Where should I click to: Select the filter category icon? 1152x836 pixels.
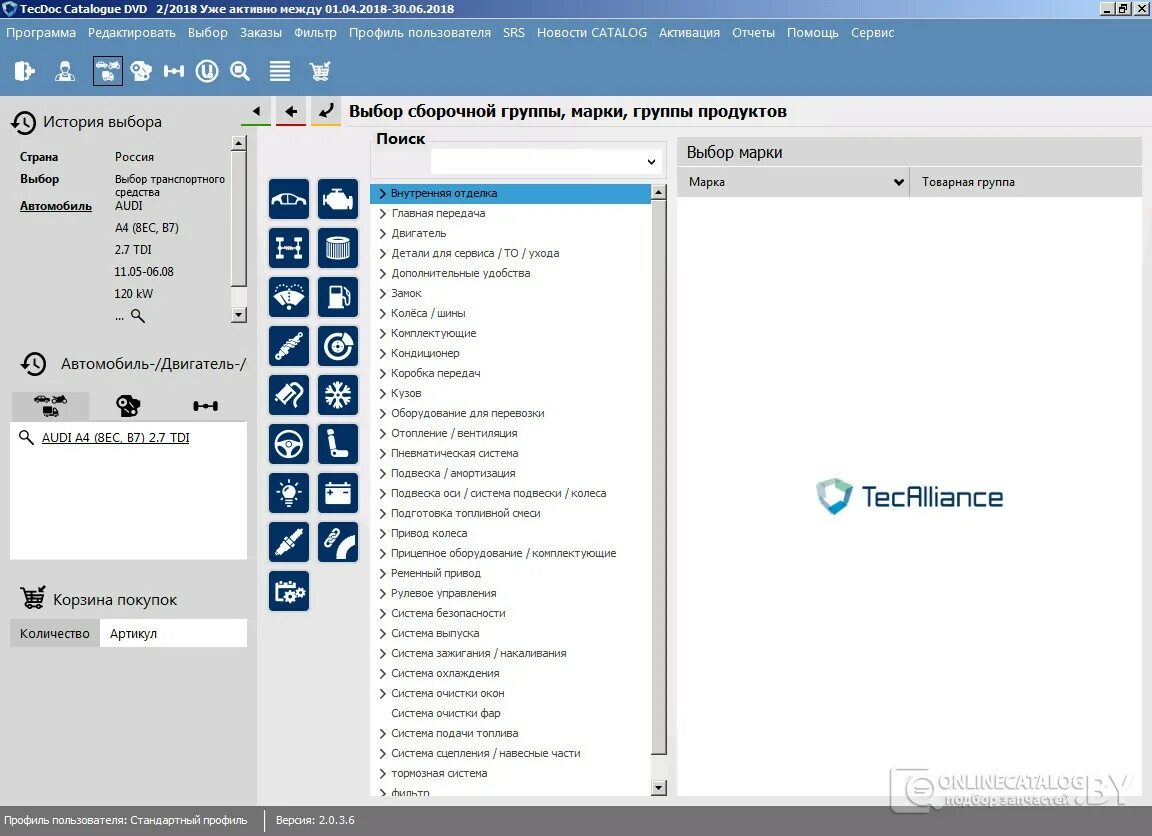[338, 248]
